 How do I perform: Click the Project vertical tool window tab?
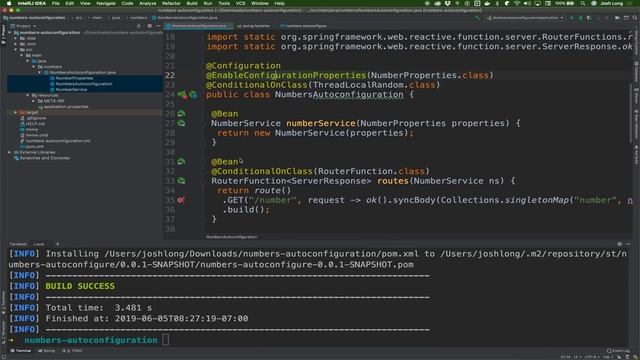[x=3, y=33]
